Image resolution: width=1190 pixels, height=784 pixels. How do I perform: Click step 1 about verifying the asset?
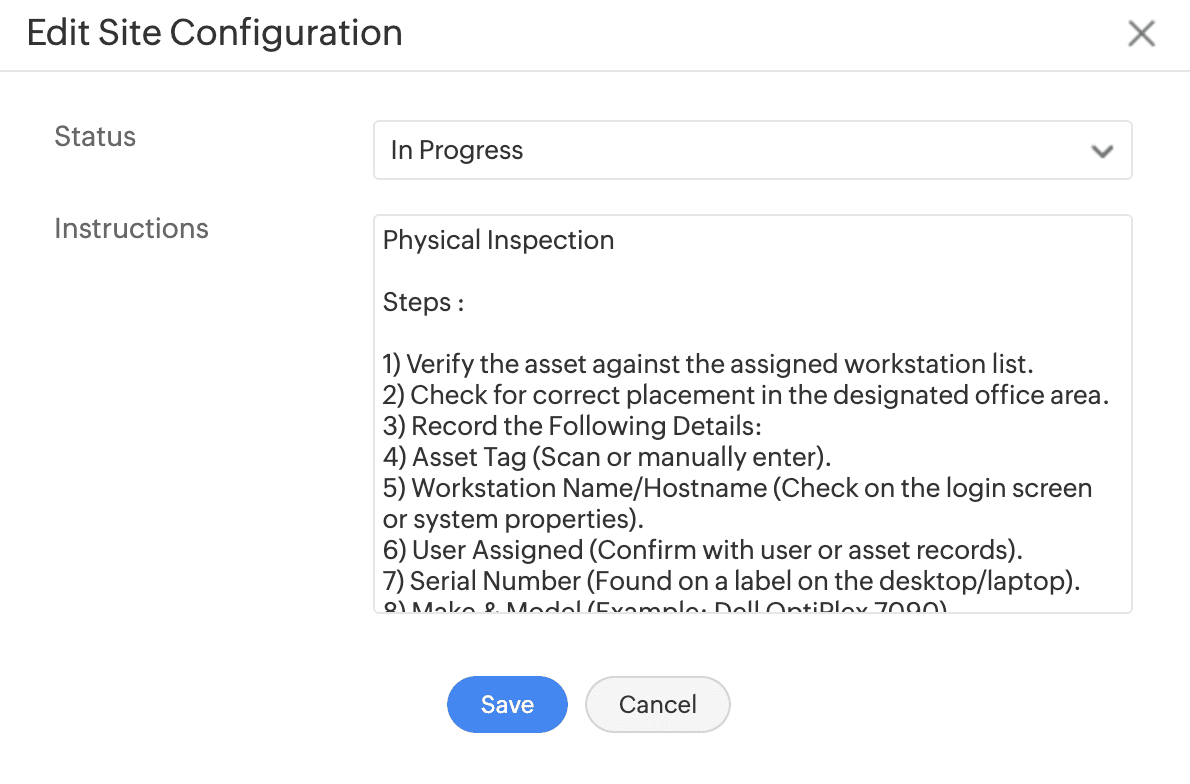tap(707, 365)
